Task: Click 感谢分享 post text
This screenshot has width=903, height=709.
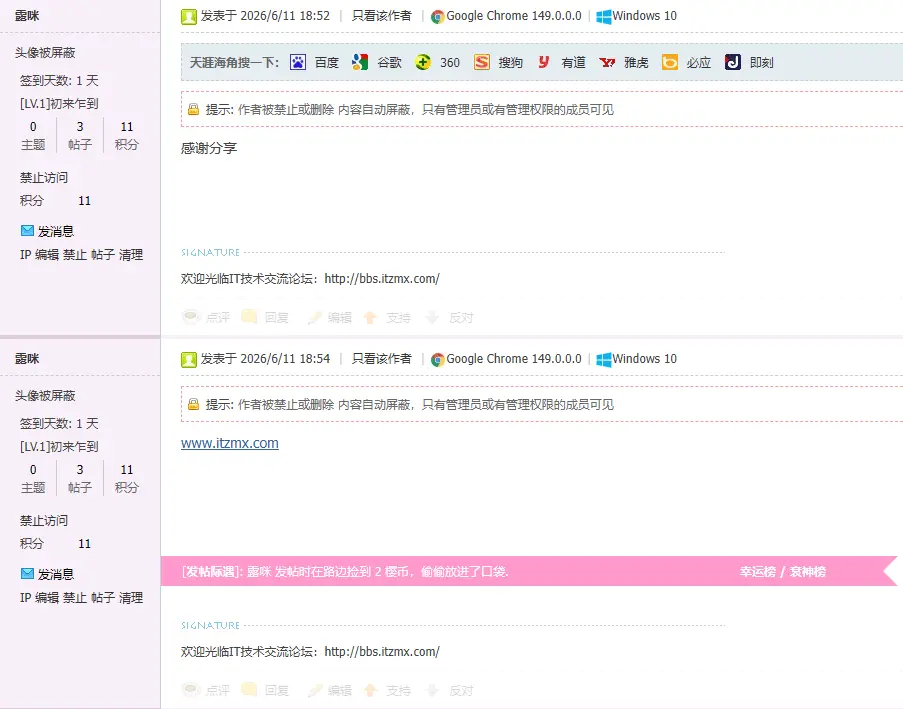Action: (209, 148)
